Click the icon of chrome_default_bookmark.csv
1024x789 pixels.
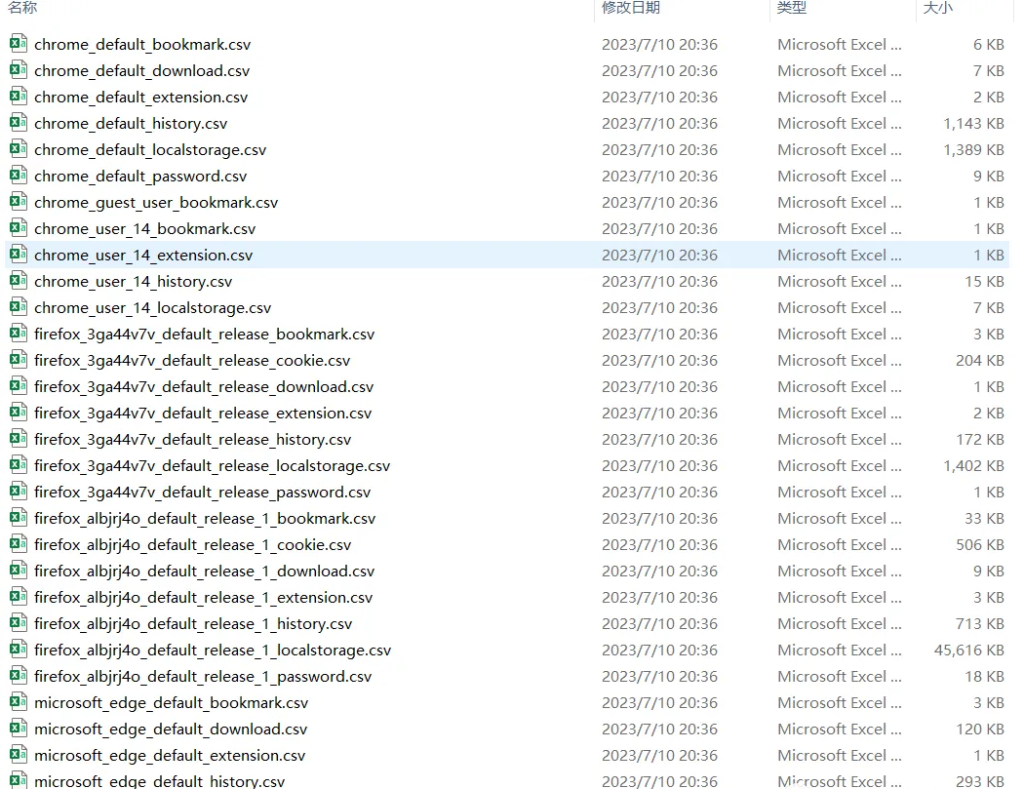click(18, 44)
